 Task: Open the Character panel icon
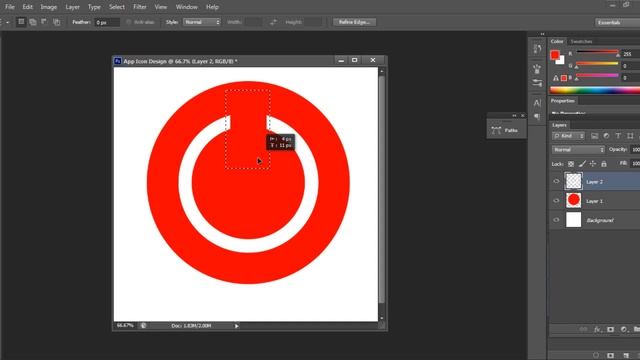click(x=537, y=103)
